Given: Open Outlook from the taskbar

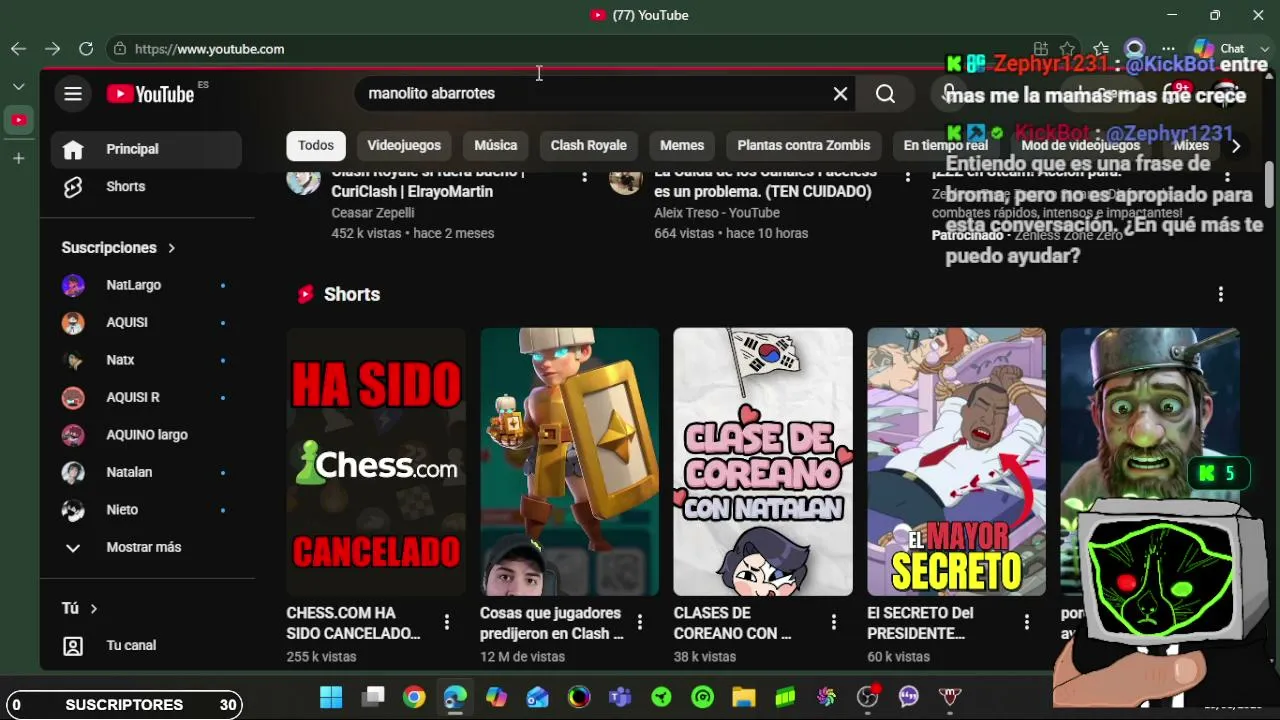Looking at the screenshot, I should click(x=538, y=697).
